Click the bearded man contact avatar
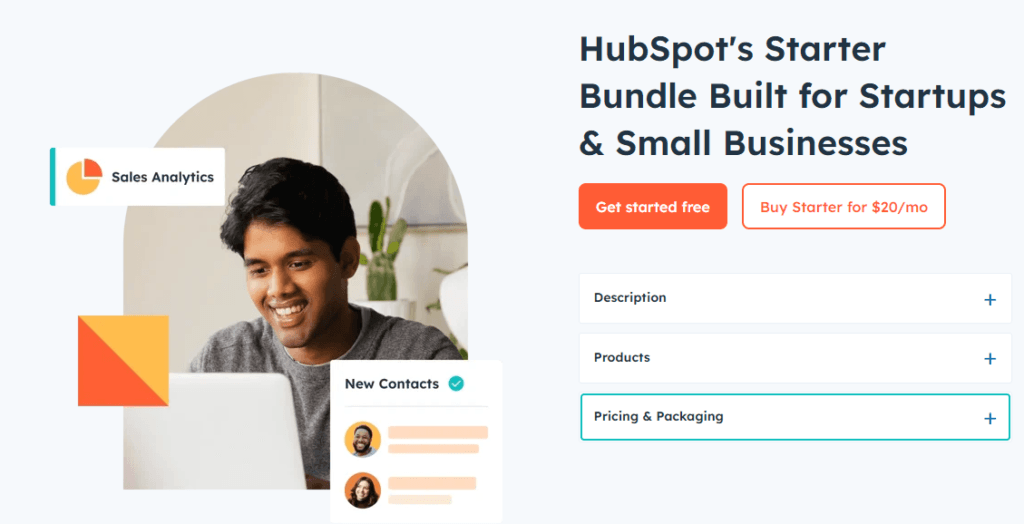This screenshot has height=524, width=1024. click(362, 439)
